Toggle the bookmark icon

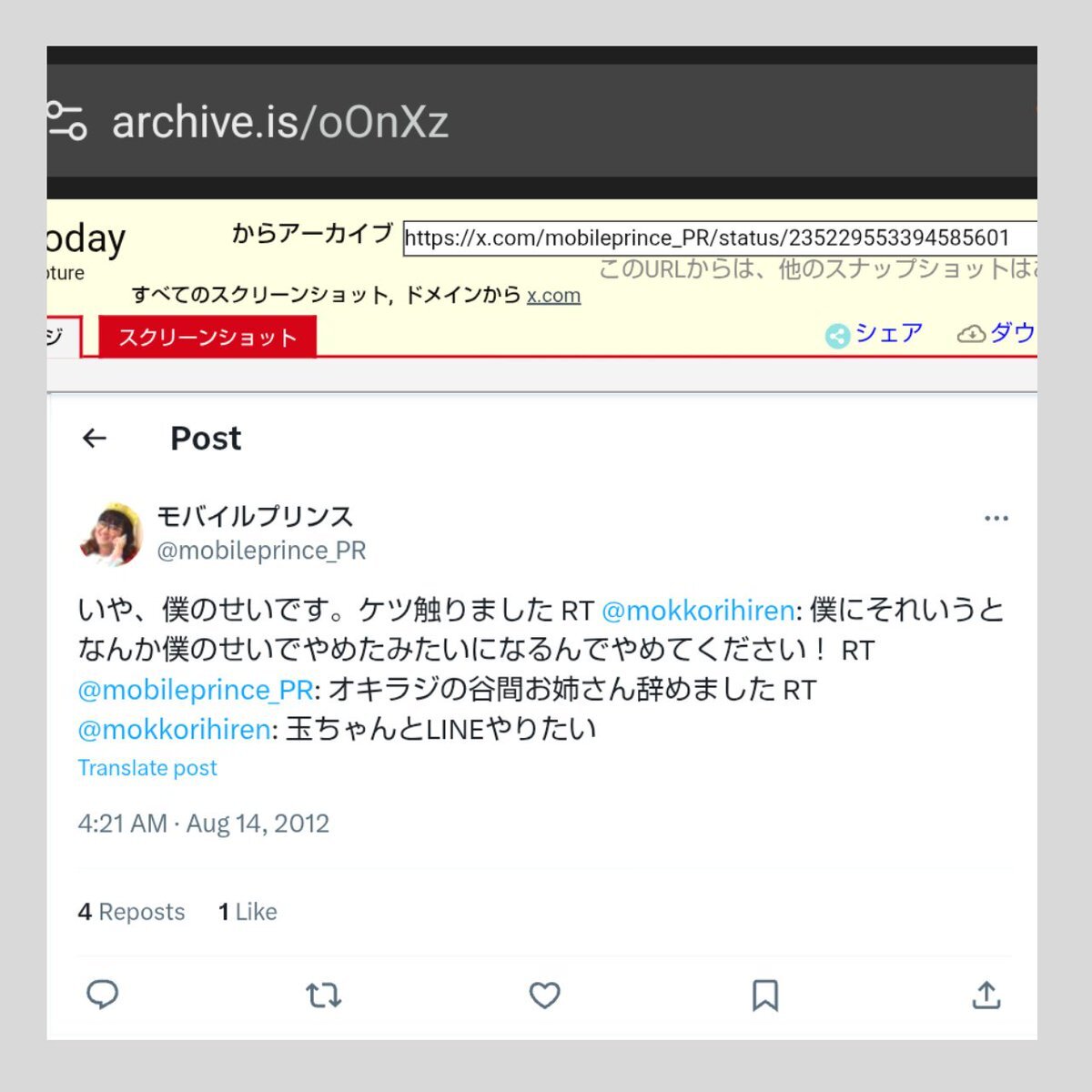coord(765,996)
